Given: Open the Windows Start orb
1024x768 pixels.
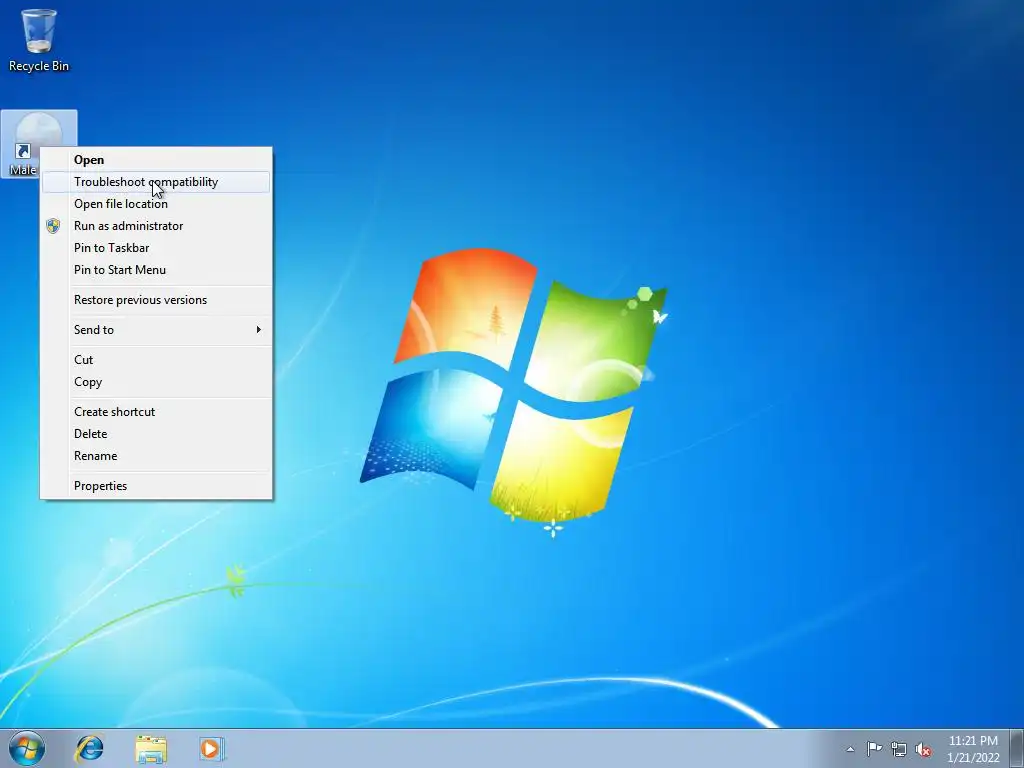Looking at the screenshot, I should click(x=27, y=748).
